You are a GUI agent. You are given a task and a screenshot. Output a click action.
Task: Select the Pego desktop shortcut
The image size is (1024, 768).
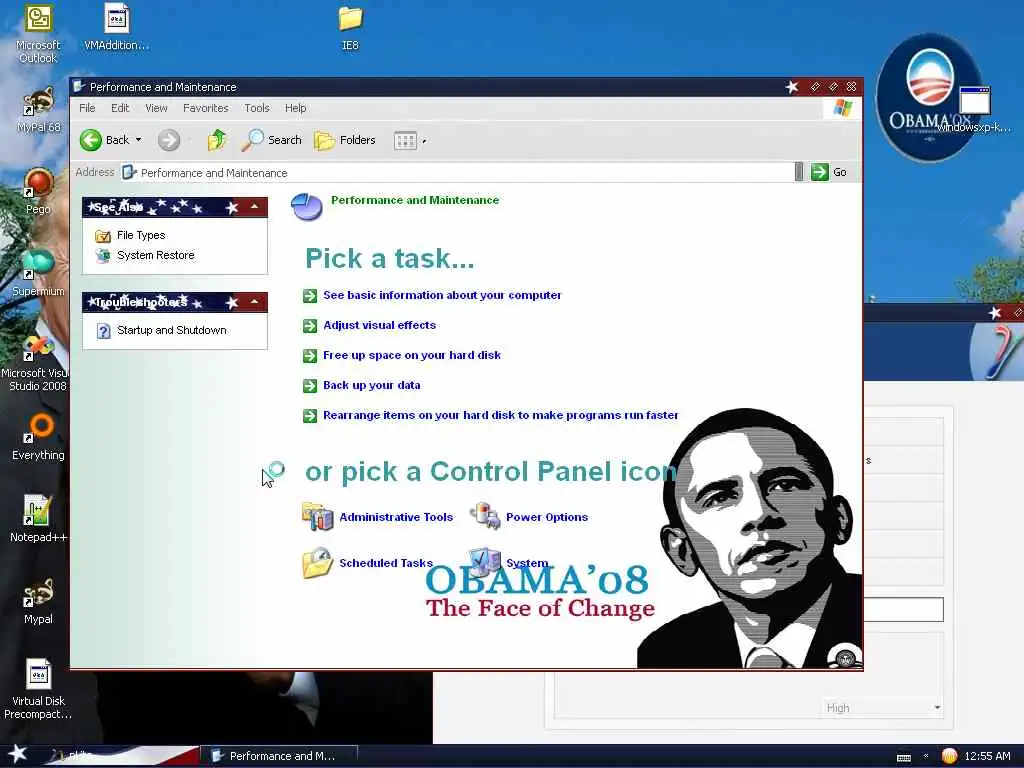click(38, 191)
